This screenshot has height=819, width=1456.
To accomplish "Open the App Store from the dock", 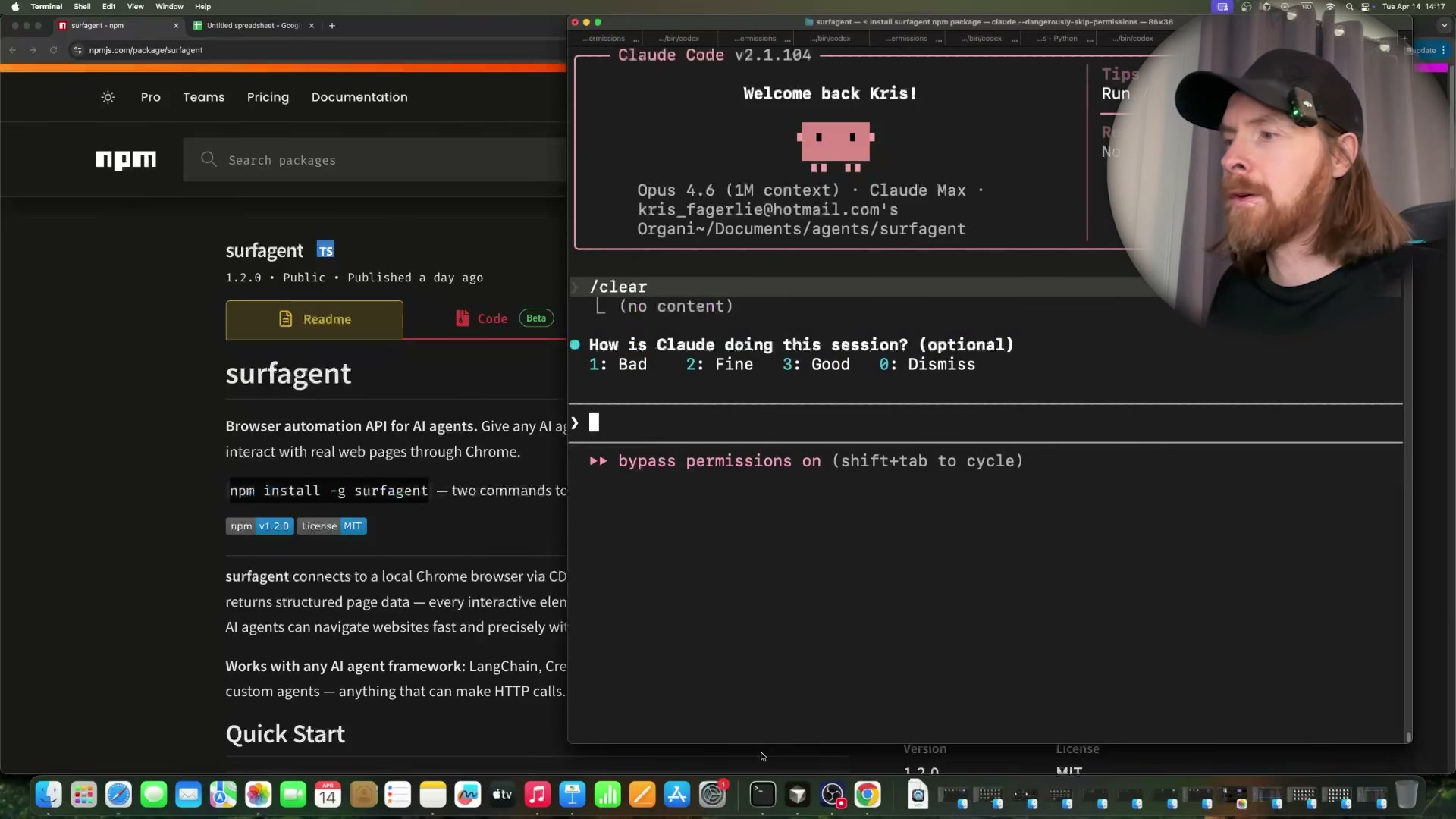I will pyautogui.click(x=677, y=795).
